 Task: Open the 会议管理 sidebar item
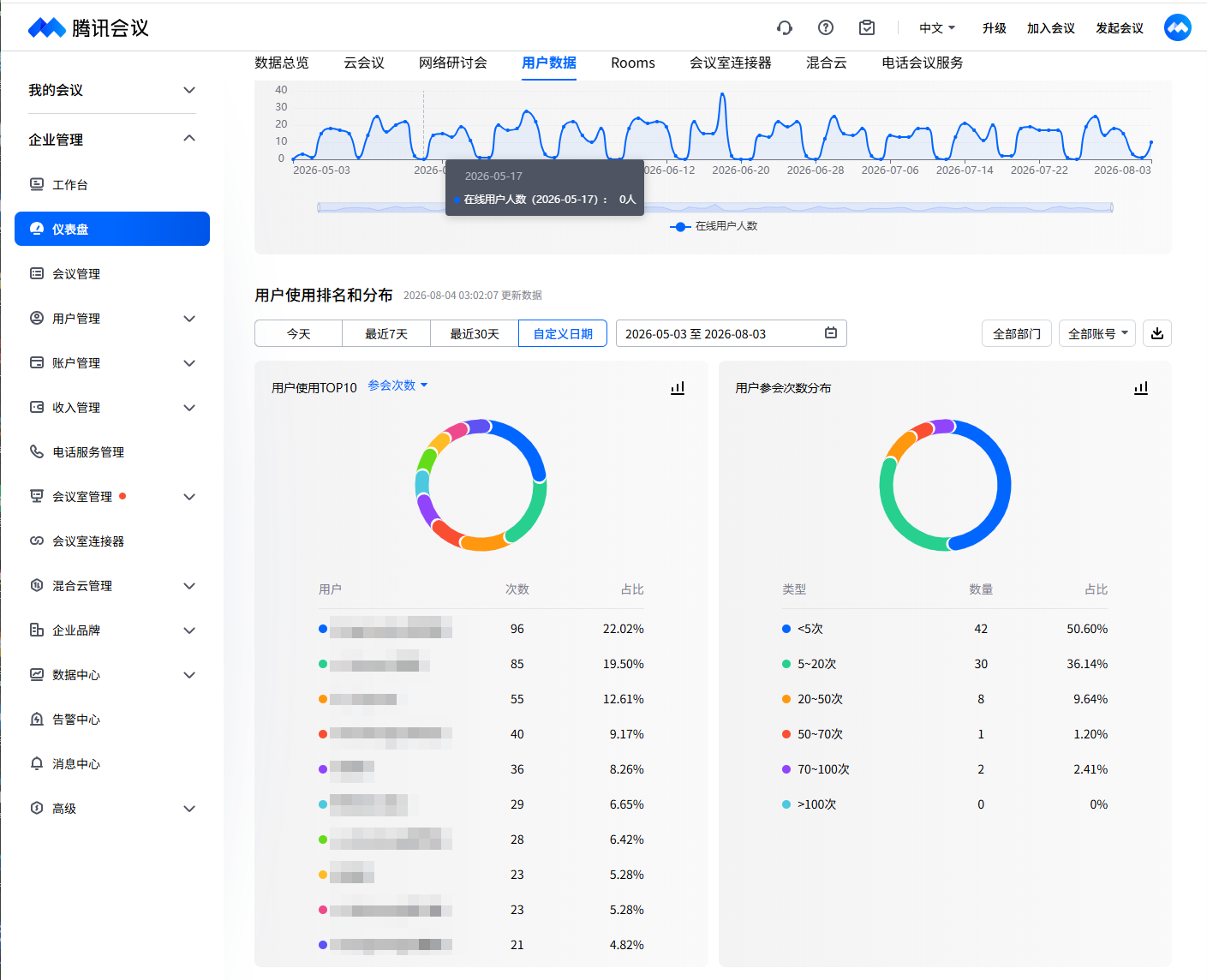click(x=112, y=273)
